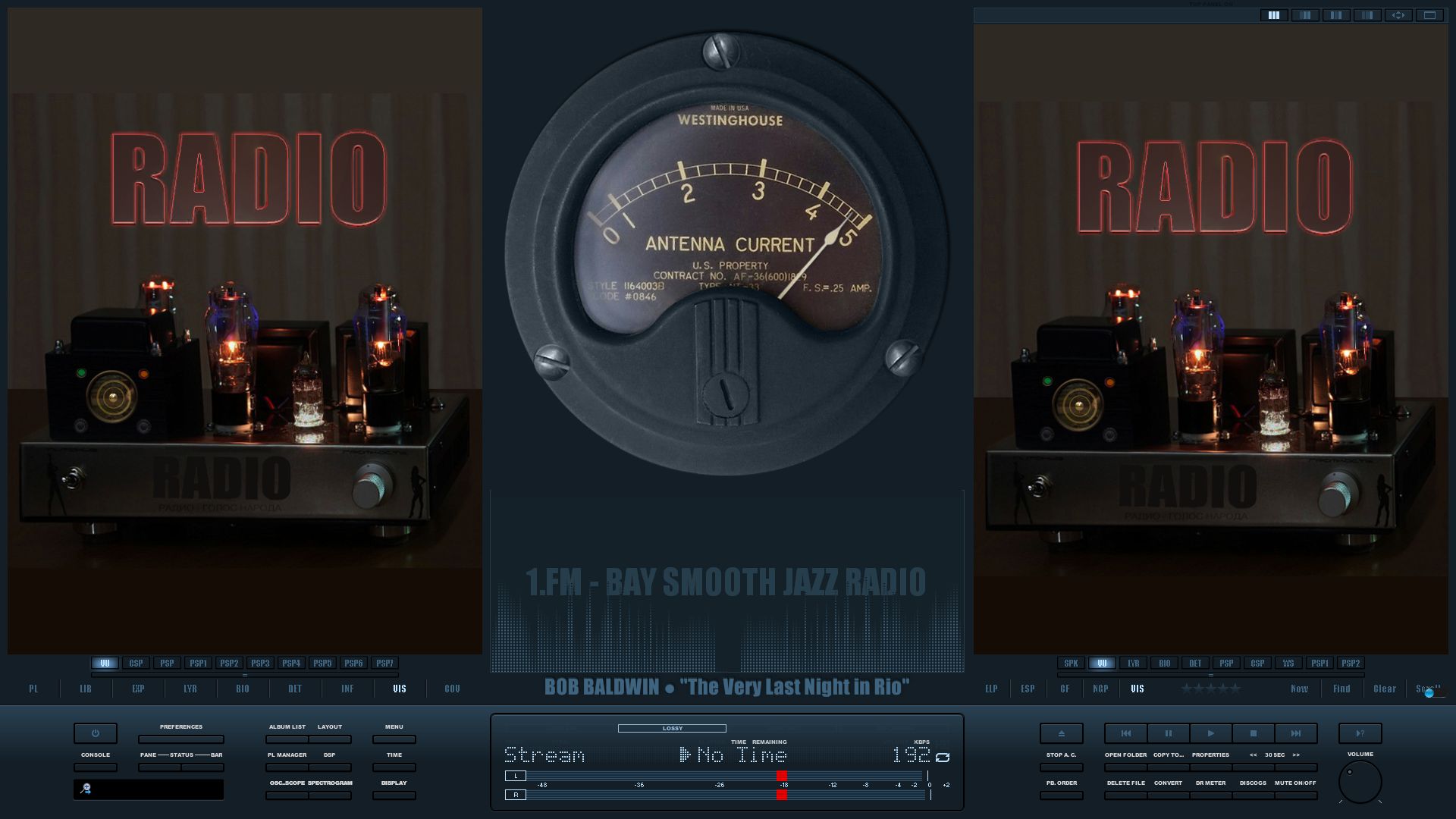Click the Find link
The height and width of the screenshot is (819, 1456).
(1341, 689)
